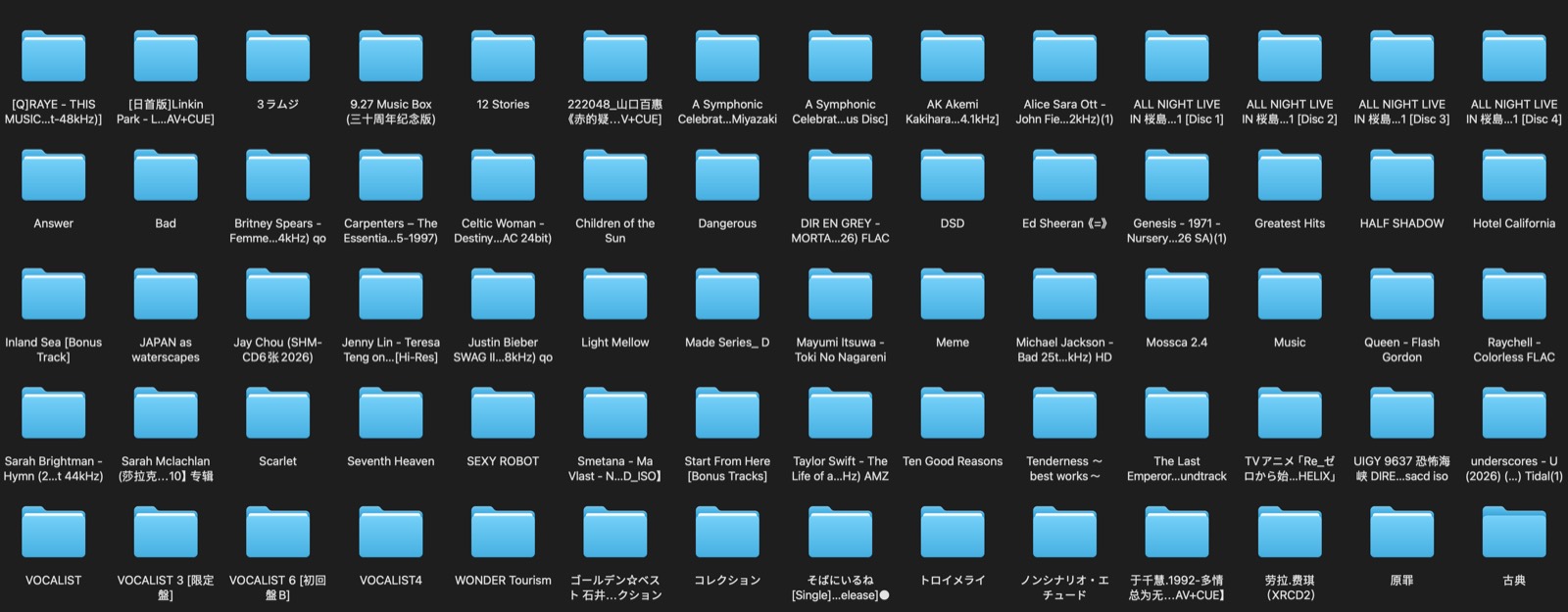
Task: Click the 'Start From Here [Bonus Tracks]' name
Action: (727, 469)
